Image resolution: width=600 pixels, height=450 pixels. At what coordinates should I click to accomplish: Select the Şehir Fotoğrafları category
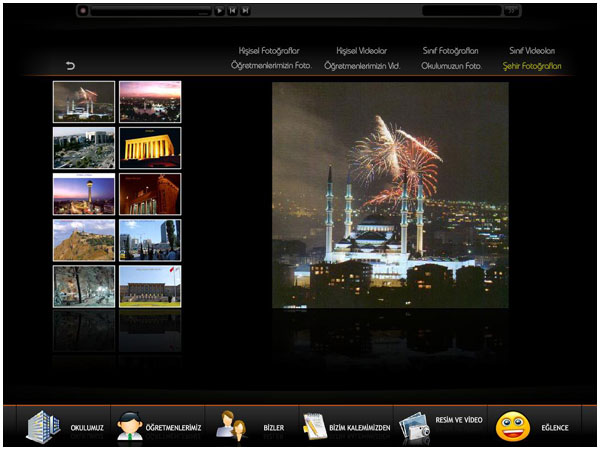pyautogui.click(x=532, y=66)
